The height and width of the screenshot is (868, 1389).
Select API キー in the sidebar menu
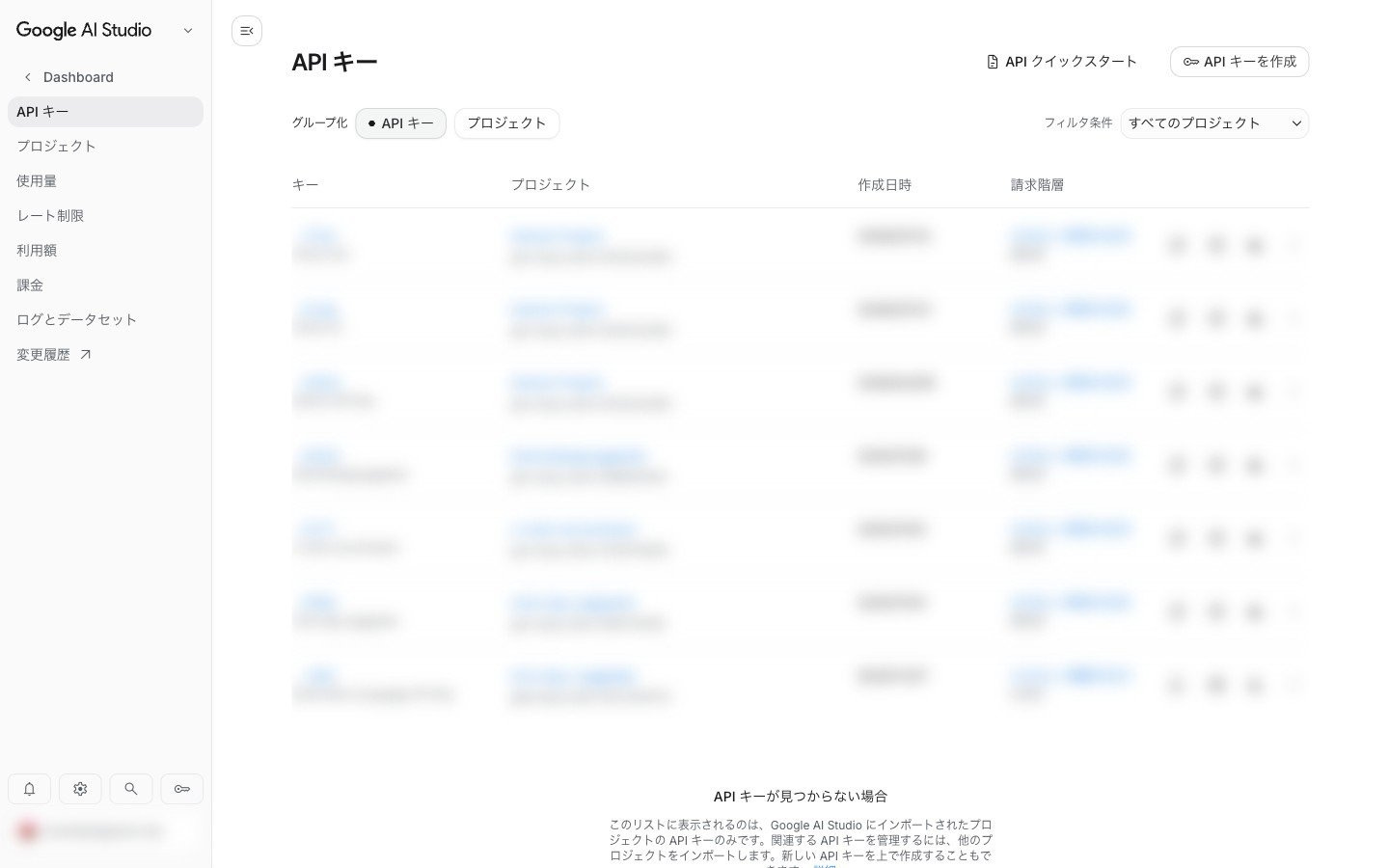coord(105,112)
